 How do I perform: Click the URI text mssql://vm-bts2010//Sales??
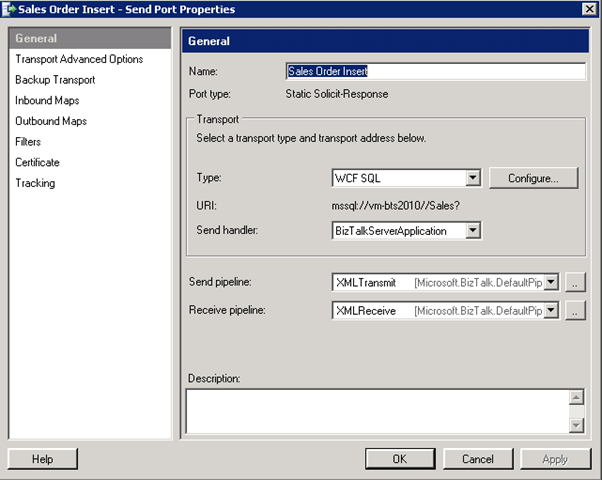click(395, 206)
